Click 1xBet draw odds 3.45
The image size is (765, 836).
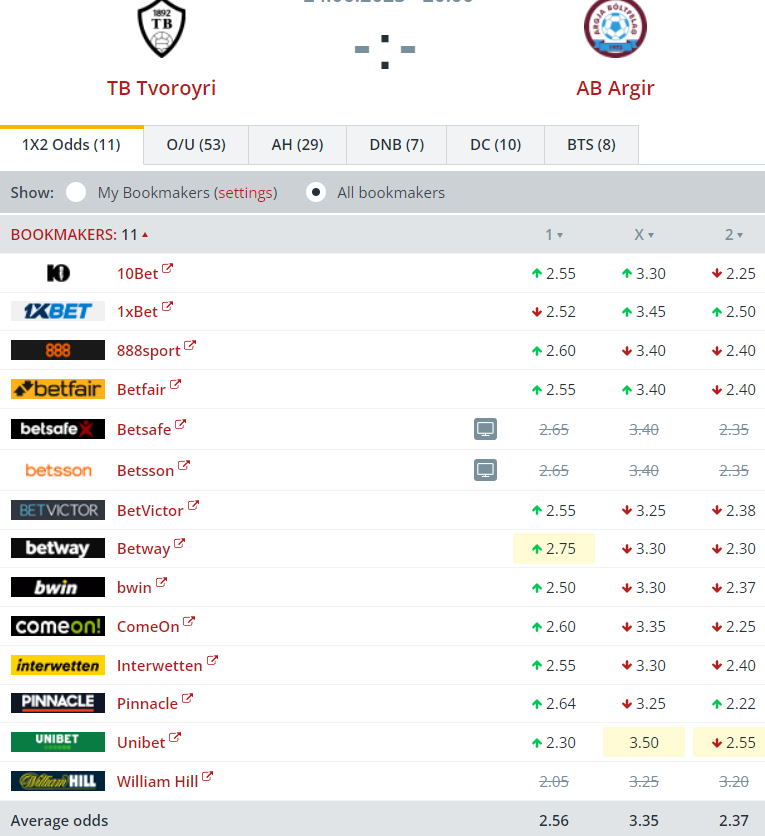(x=643, y=311)
